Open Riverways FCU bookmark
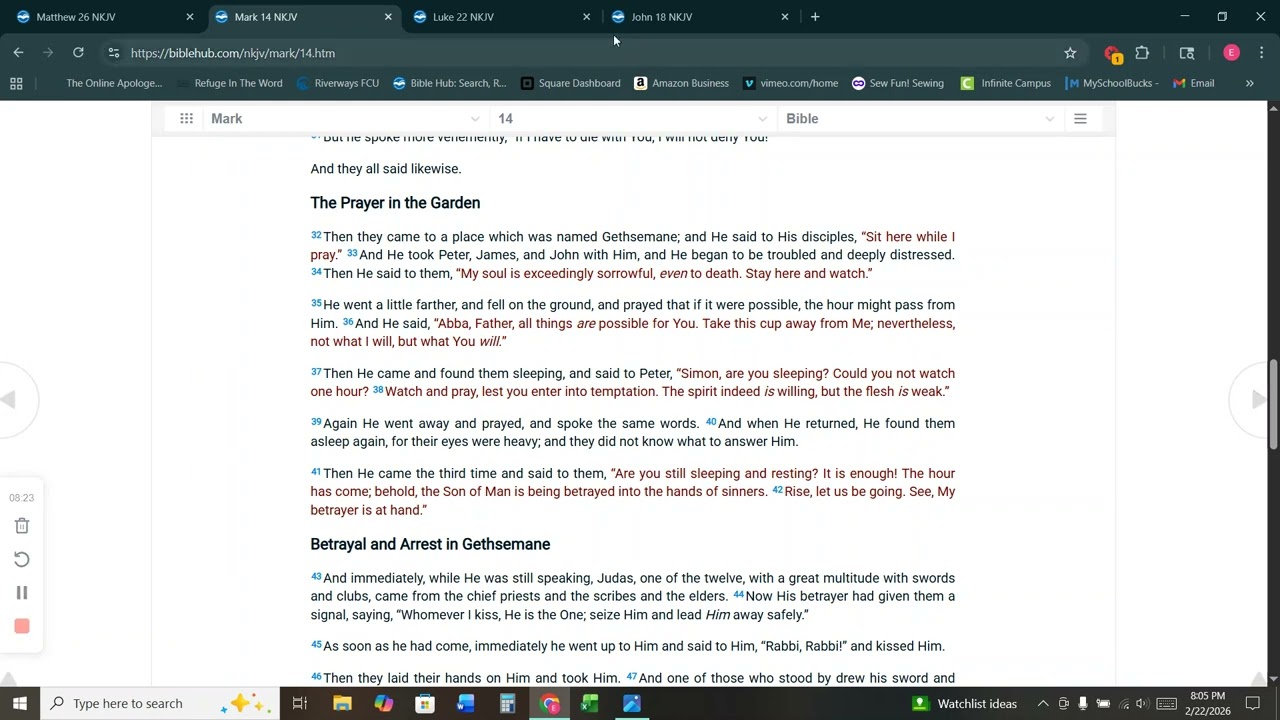The image size is (1280, 720). [338, 84]
